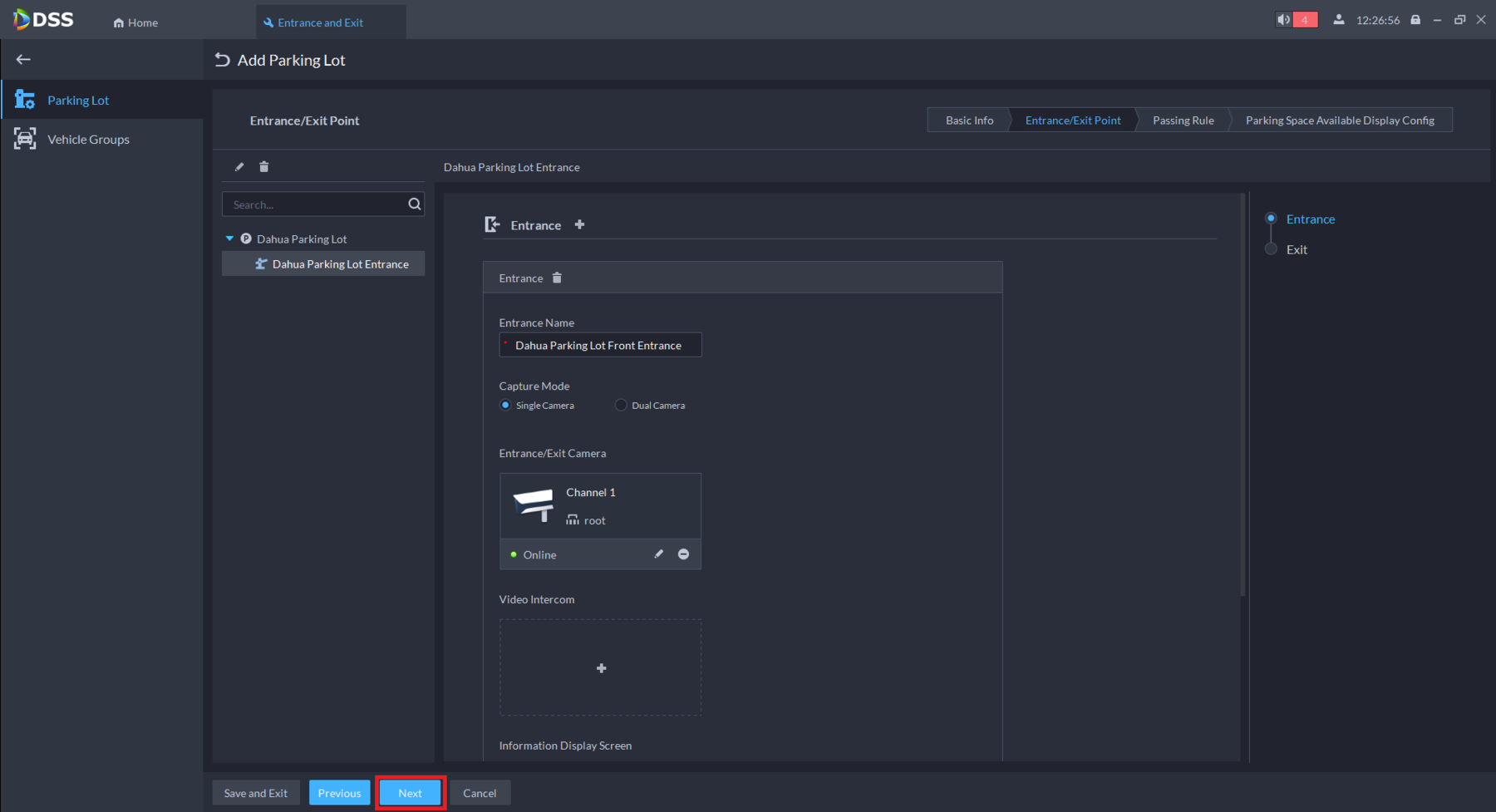1496x812 pixels.
Task: Collapse the Dahua Parking Lot tree node
Action: click(230, 239)
